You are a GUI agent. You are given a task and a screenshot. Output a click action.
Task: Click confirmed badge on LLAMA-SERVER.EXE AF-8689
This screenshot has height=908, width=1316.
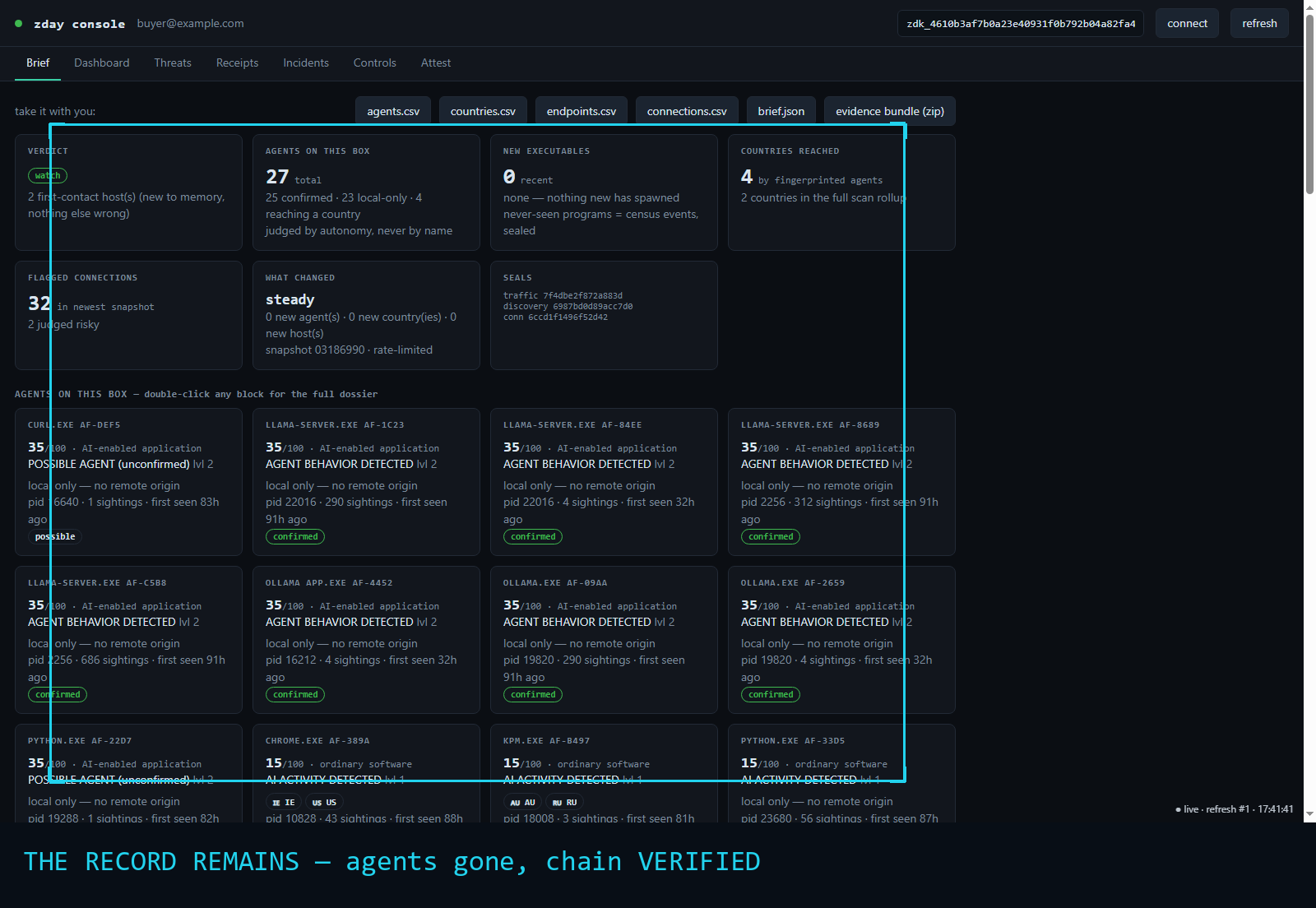[771, 536]
